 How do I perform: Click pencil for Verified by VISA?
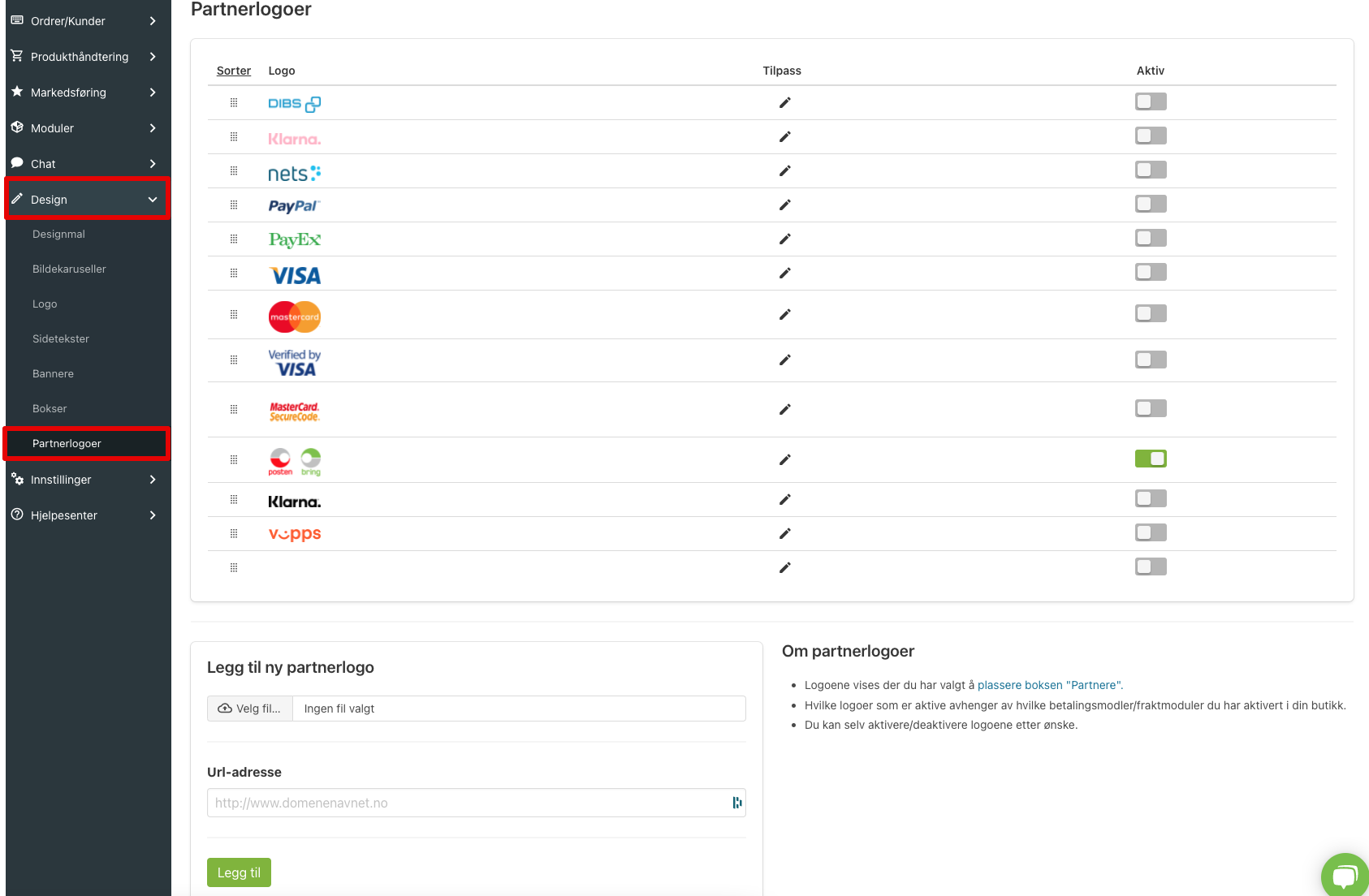tap(784, 360)
